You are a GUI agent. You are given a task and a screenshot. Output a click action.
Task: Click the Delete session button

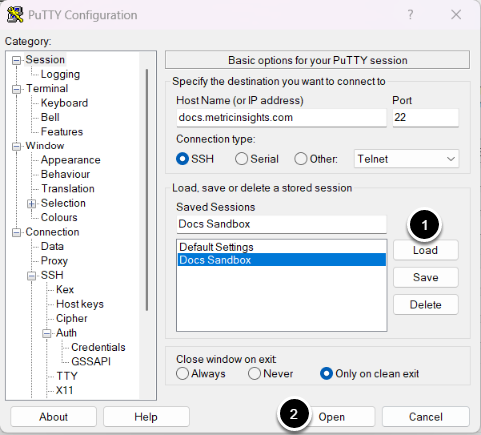pos(426,305)
